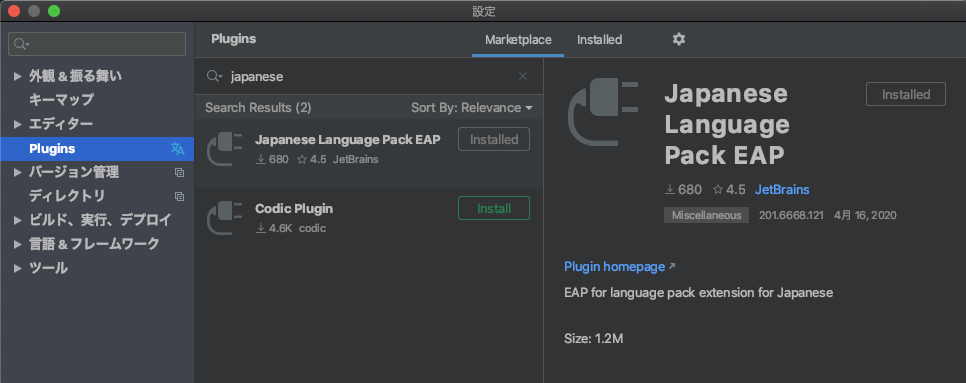
Task: Click the Japanese Language Pack EAP list icon
Action: click(225, 148)
